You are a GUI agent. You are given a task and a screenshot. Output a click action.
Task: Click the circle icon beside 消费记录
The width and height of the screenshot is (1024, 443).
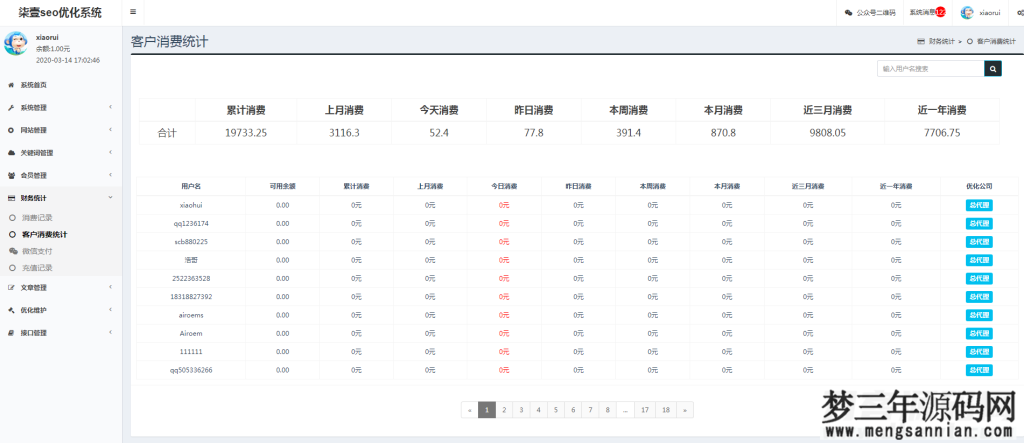click(12, 218)
